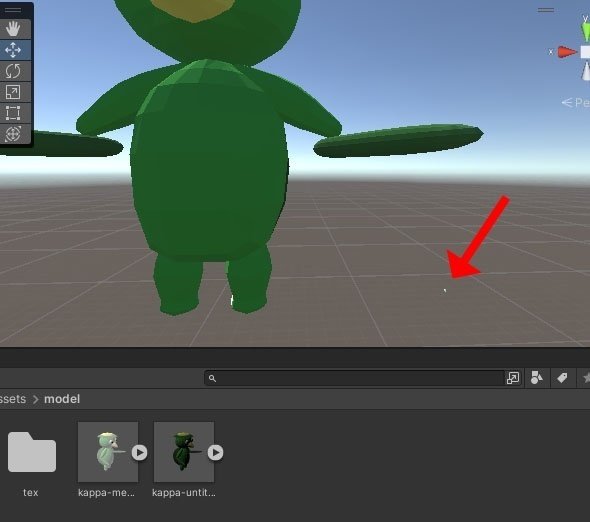The height and width of the screenshot is (522, 590).
Task: Open search in Unity Search window icon
Action: pos(513,378)
